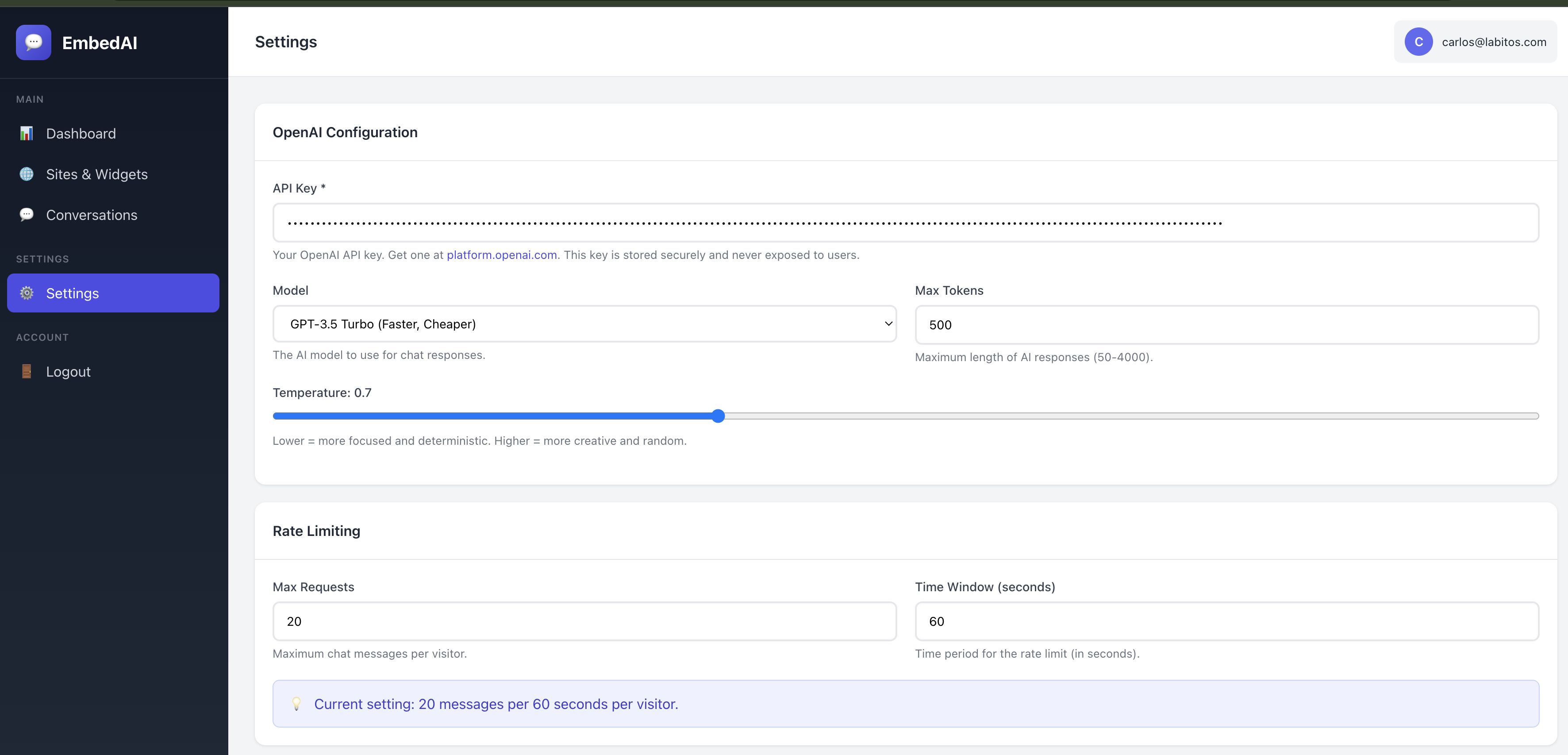Click the Conversations speech bubble icon
The image size is (1568, 755).
(26, 214)
